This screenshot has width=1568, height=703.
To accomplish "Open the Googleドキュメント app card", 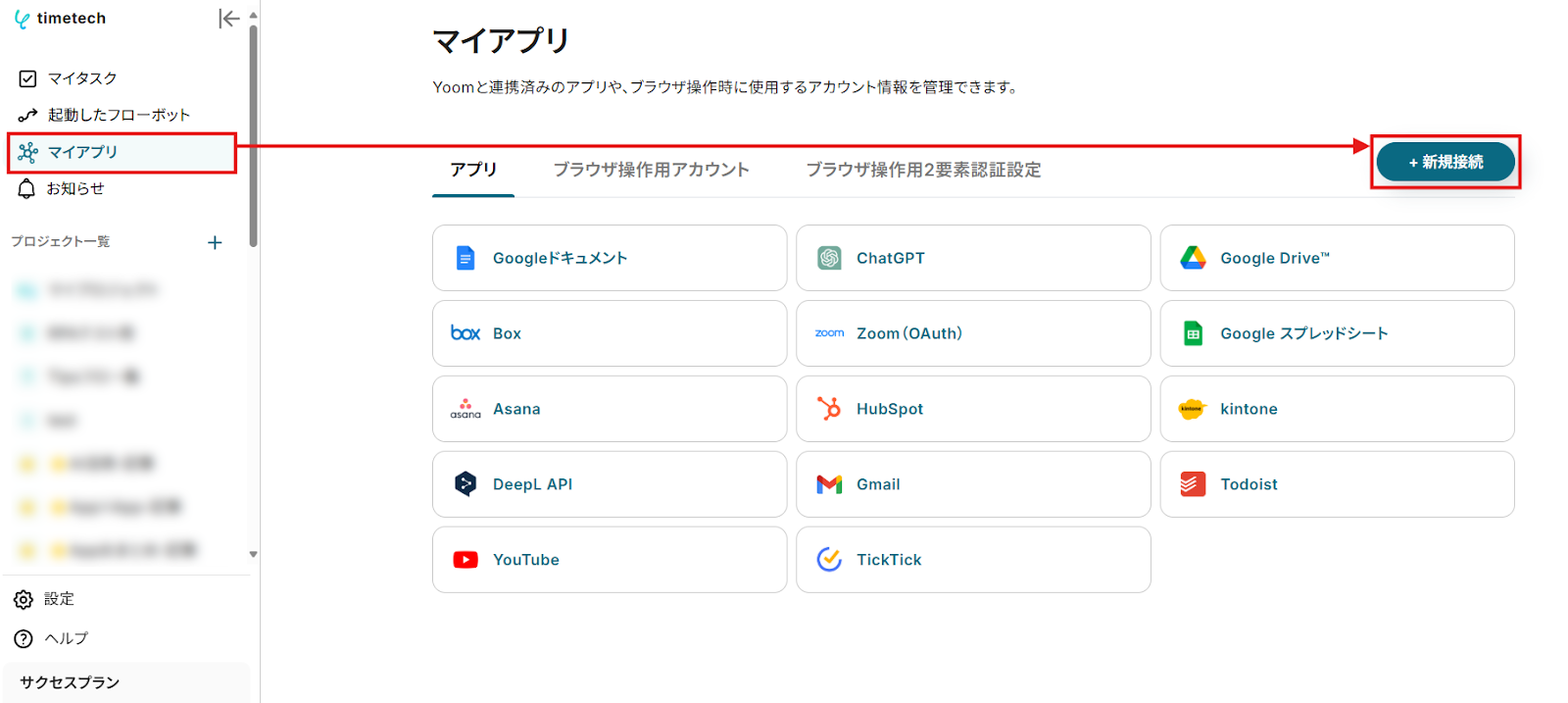I will click(x=610, y=258).
